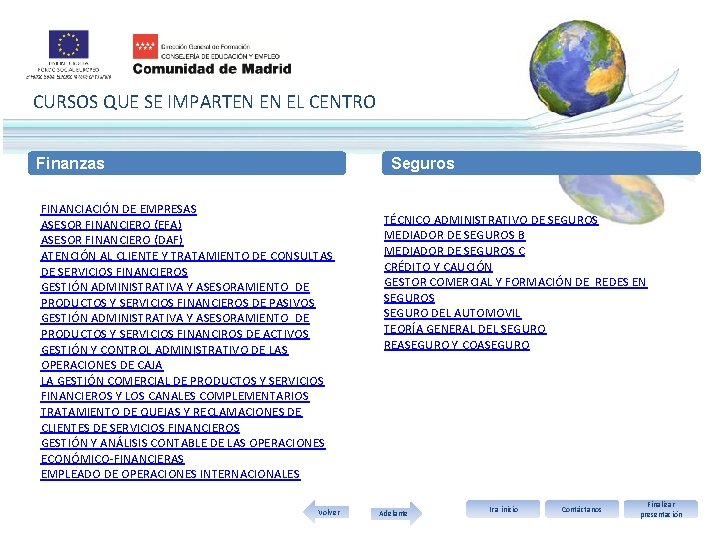Open 'Gestión y control administrativo de las' link

point(164,350)
